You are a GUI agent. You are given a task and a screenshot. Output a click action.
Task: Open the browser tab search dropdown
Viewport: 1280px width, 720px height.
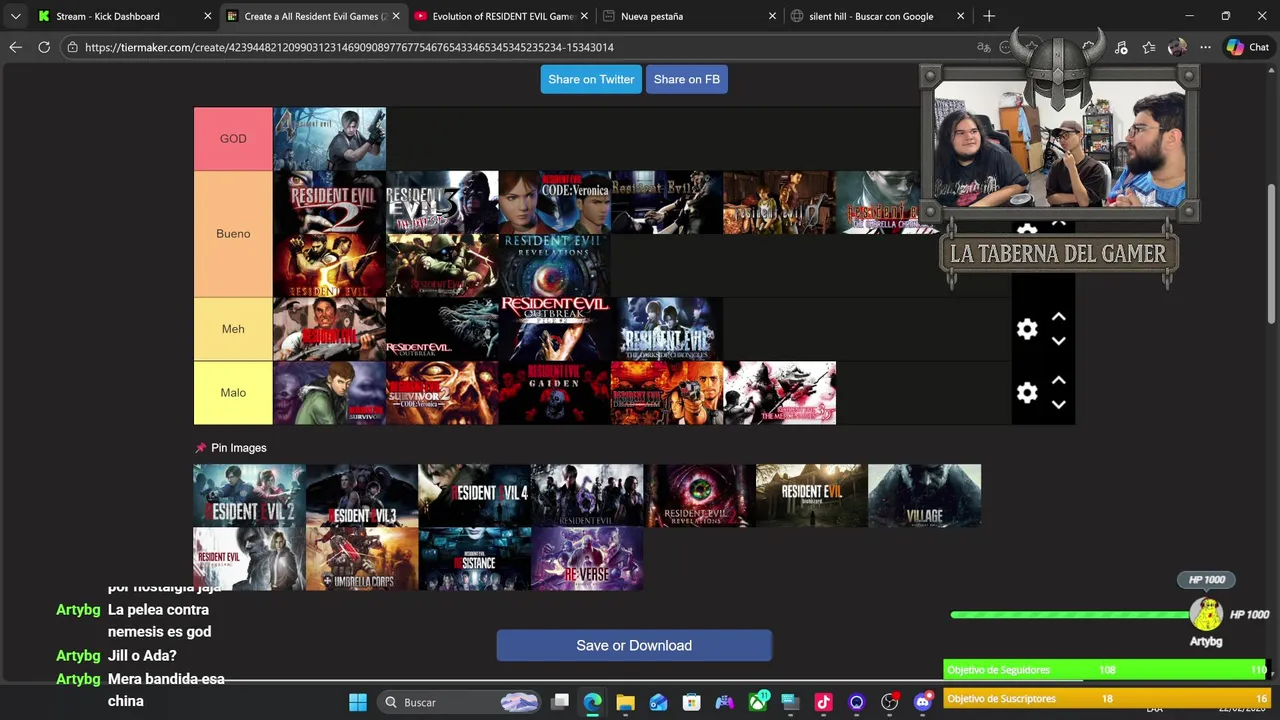[15, 16]
